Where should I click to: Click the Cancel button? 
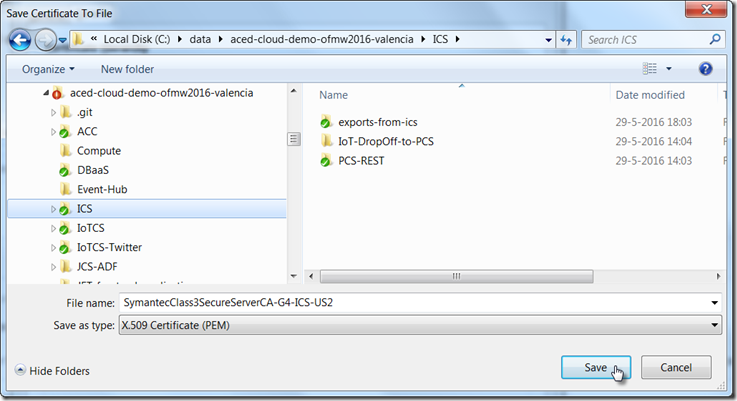pos(676,367)
